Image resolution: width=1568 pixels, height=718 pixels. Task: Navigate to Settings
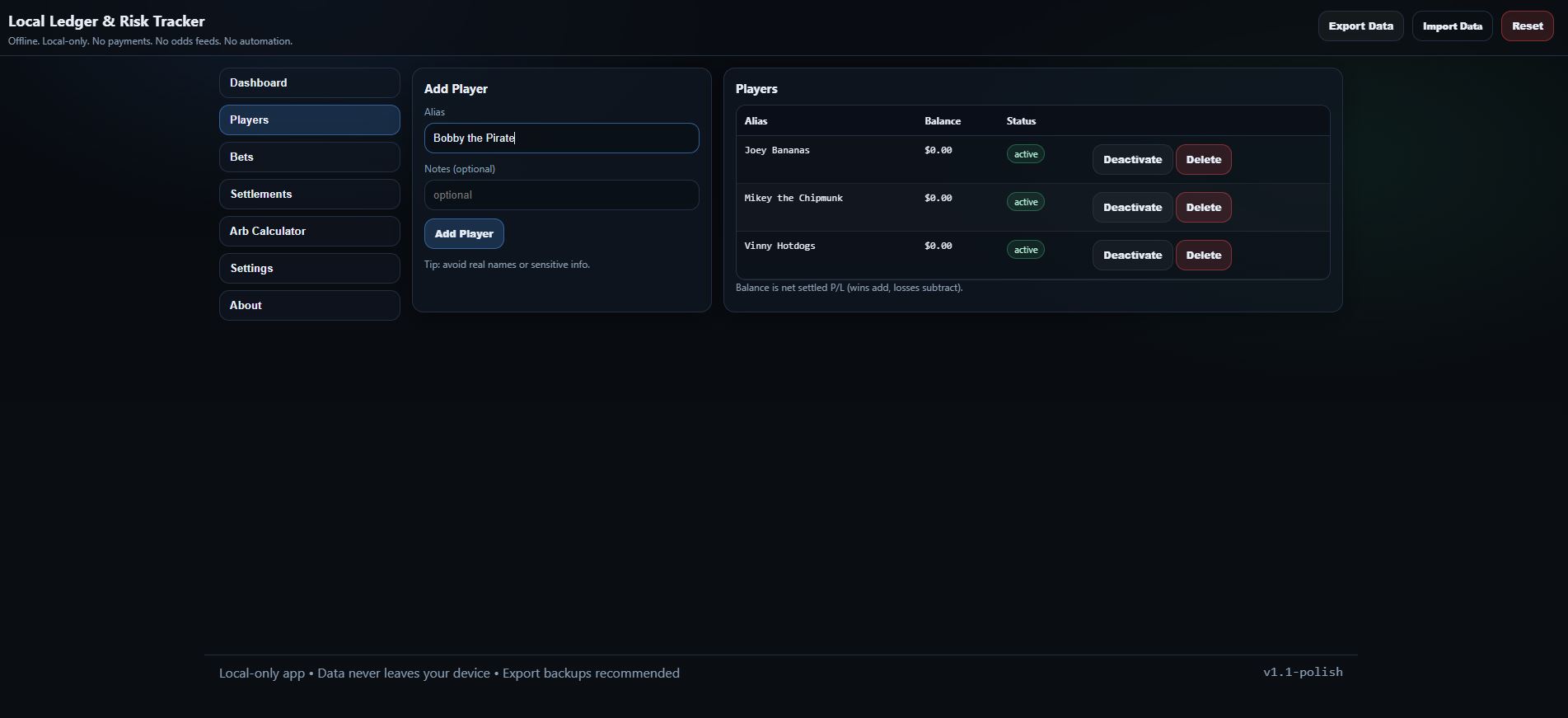click(309, 269)
